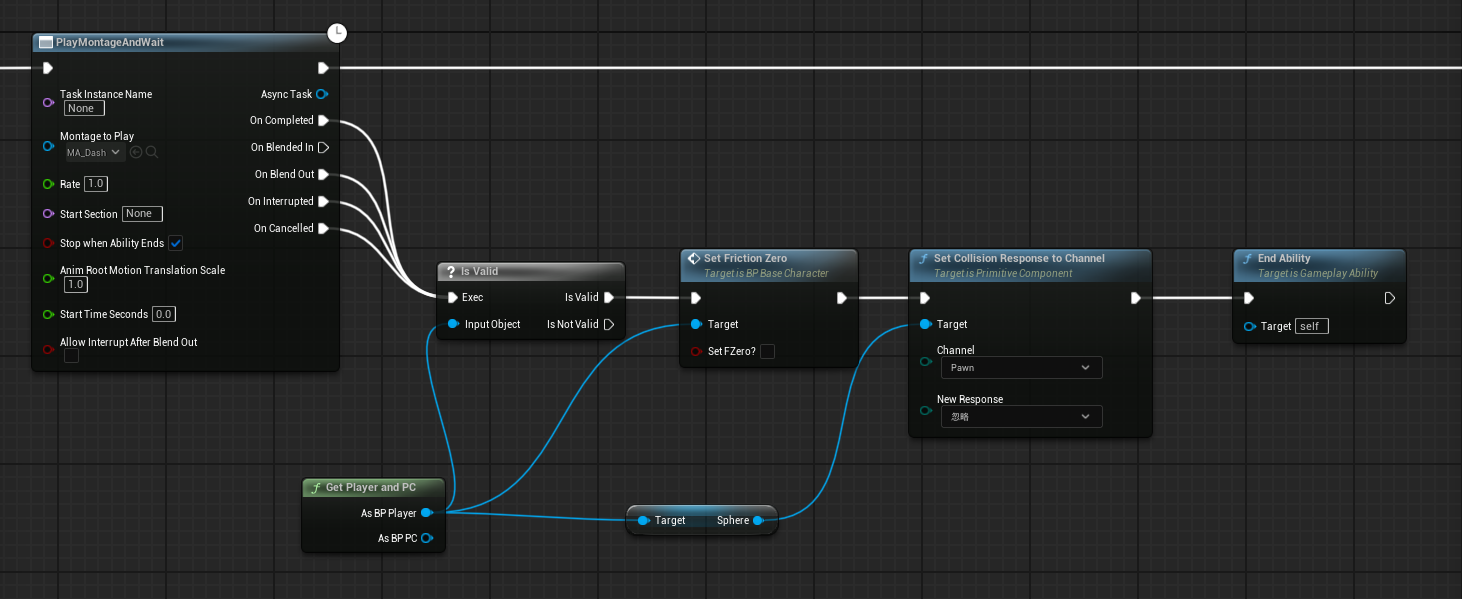Click the clock latent icon on PlayMontageAndWait
The width and height of the screenshot is (1462, 599).
click(338, 33)
